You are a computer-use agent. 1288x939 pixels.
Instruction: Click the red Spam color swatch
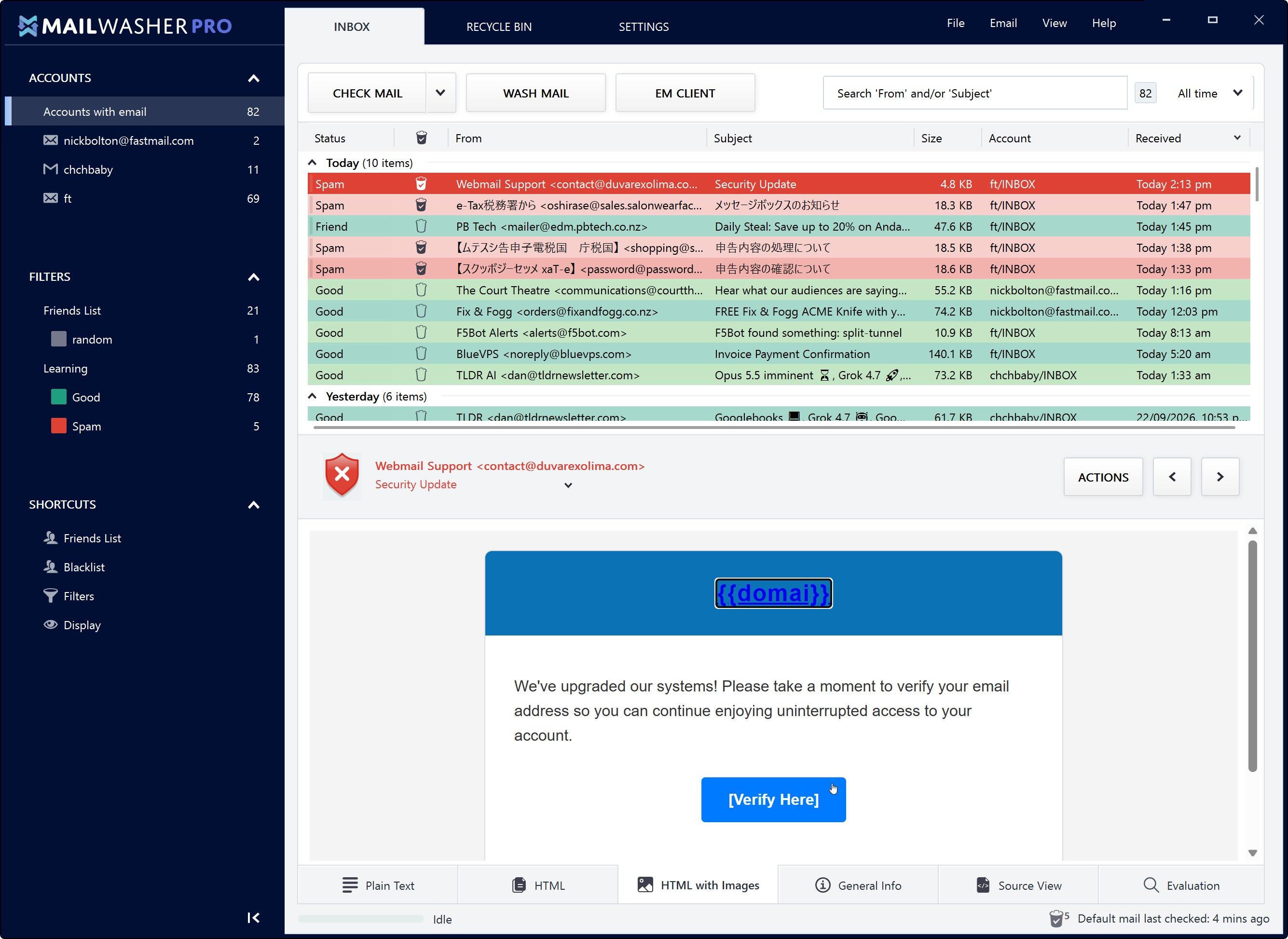(58, 426)
